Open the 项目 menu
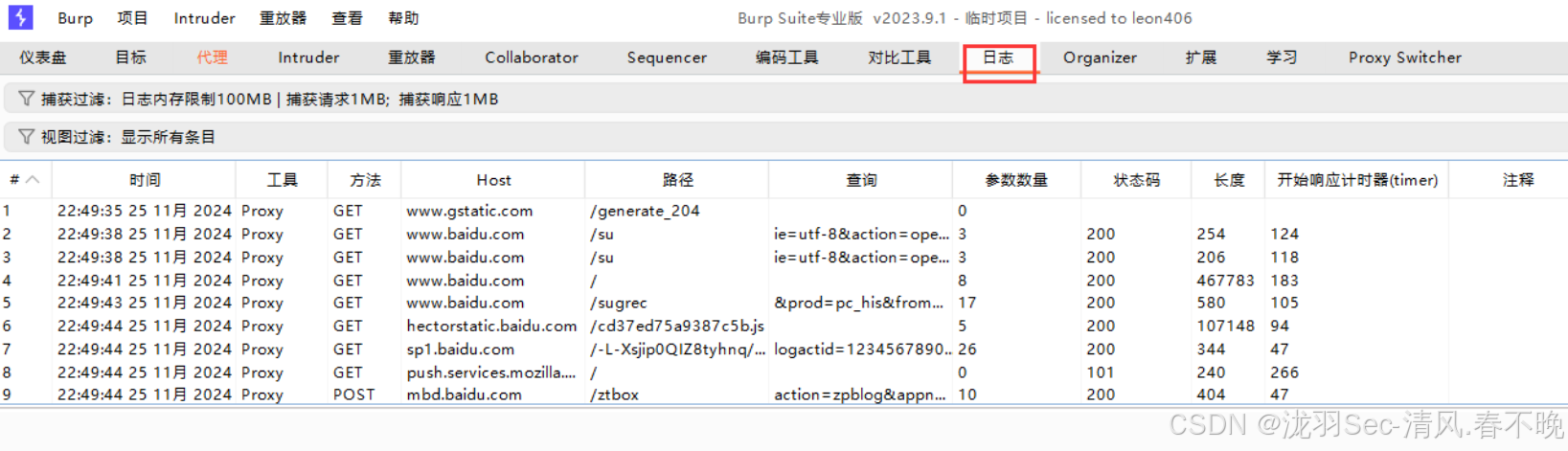The height and width of the screenshot is (451, 1568). pyautogui.click(x=133, y=18)
